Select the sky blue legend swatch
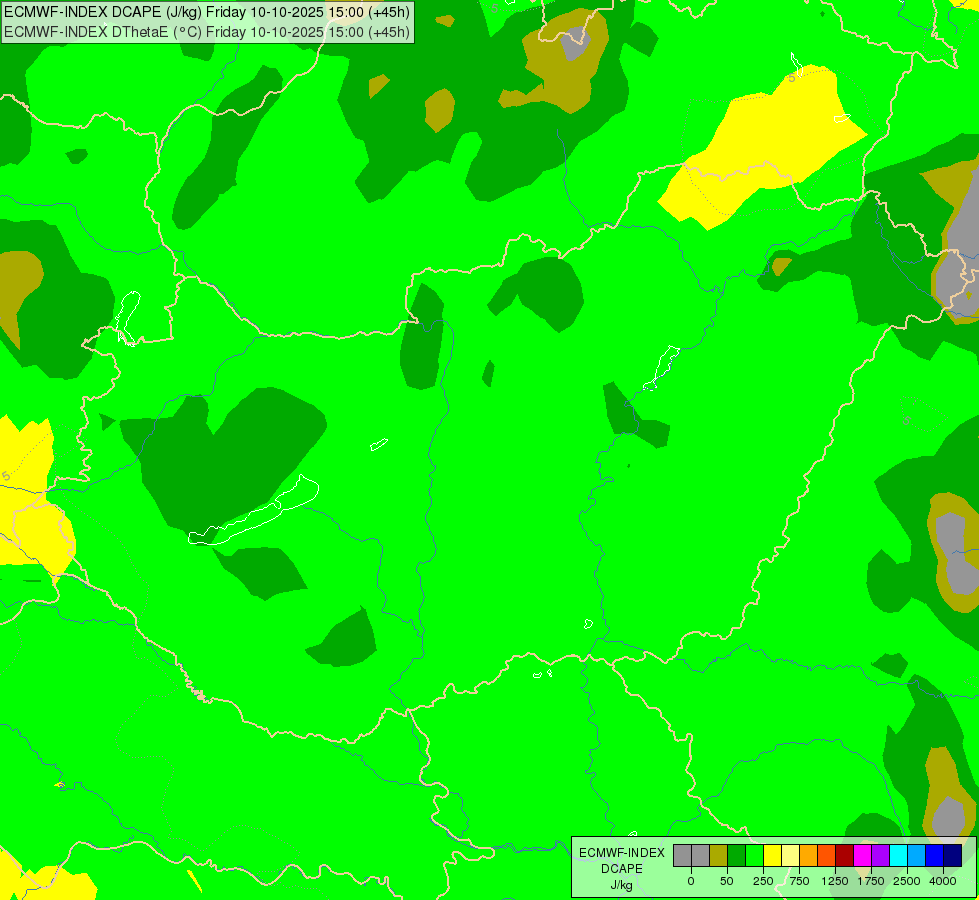The height and width of the screenshot is (900, 979). pyautogui.click(x=917, y=856)
